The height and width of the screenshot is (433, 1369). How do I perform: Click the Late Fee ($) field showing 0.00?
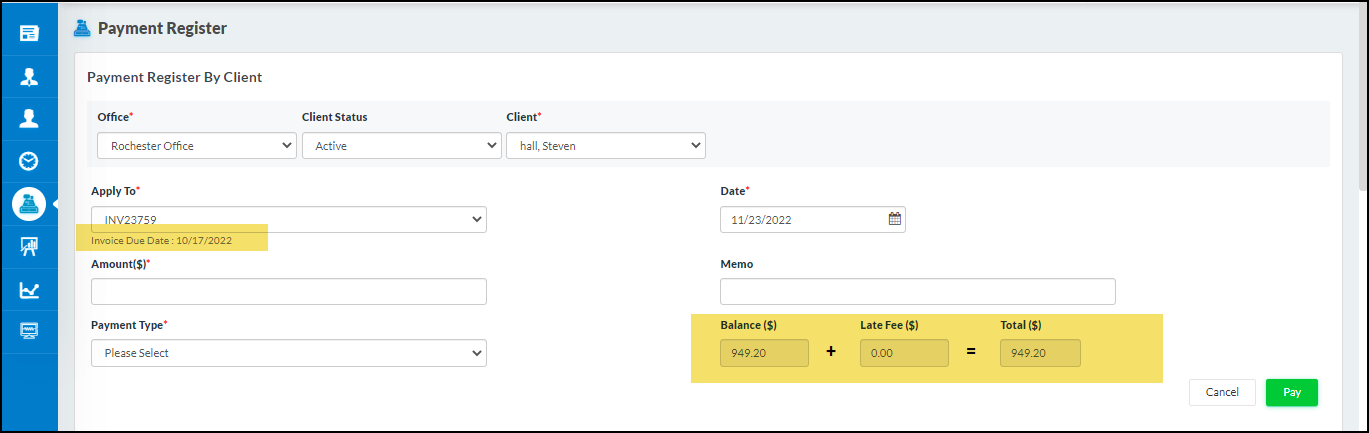904,353
